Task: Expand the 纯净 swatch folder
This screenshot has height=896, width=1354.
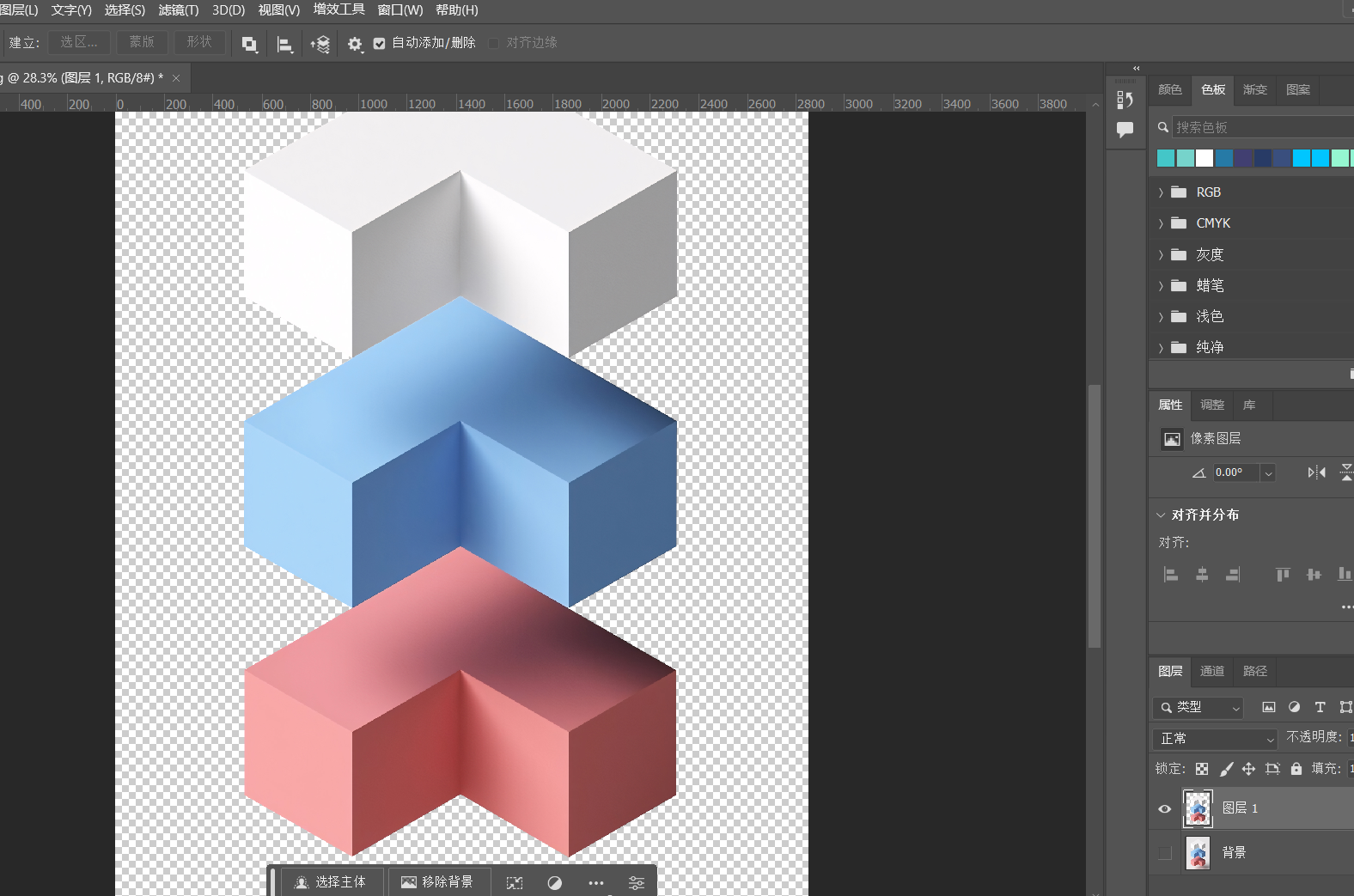Action: (x=1161, y=348)
